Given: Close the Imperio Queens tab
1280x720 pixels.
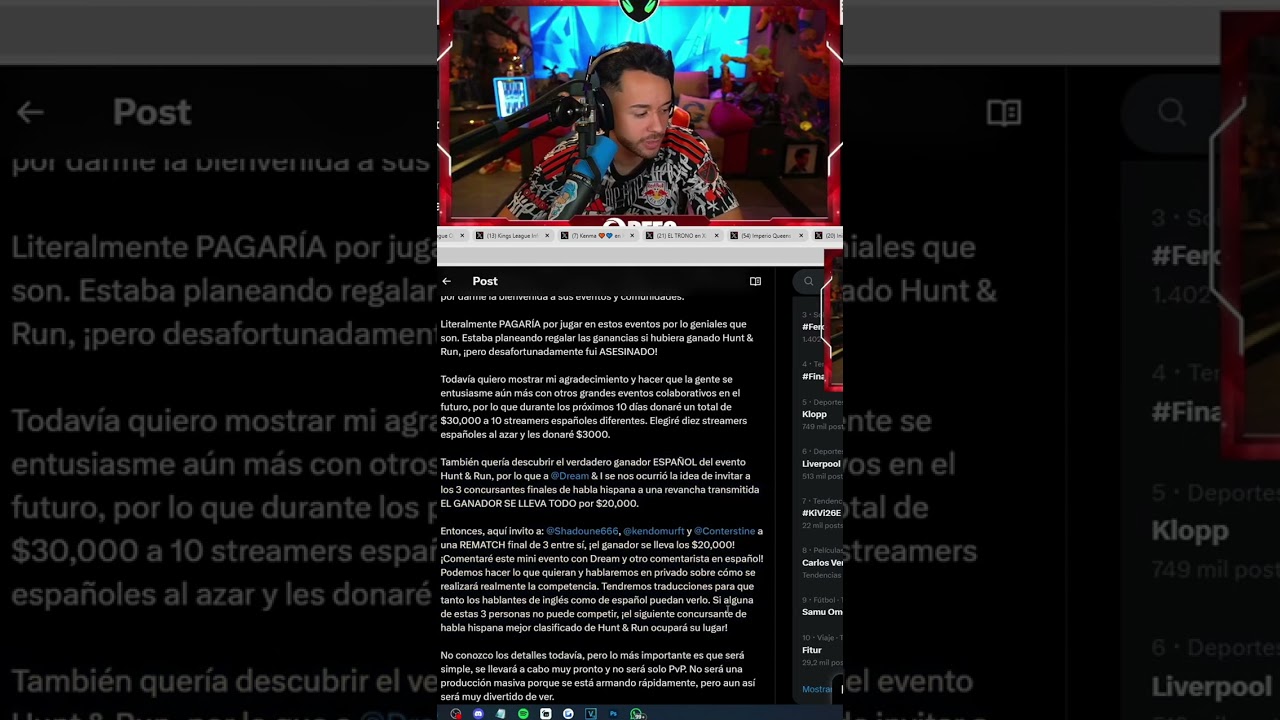Looking at the screenshot, I should point(801,236).
